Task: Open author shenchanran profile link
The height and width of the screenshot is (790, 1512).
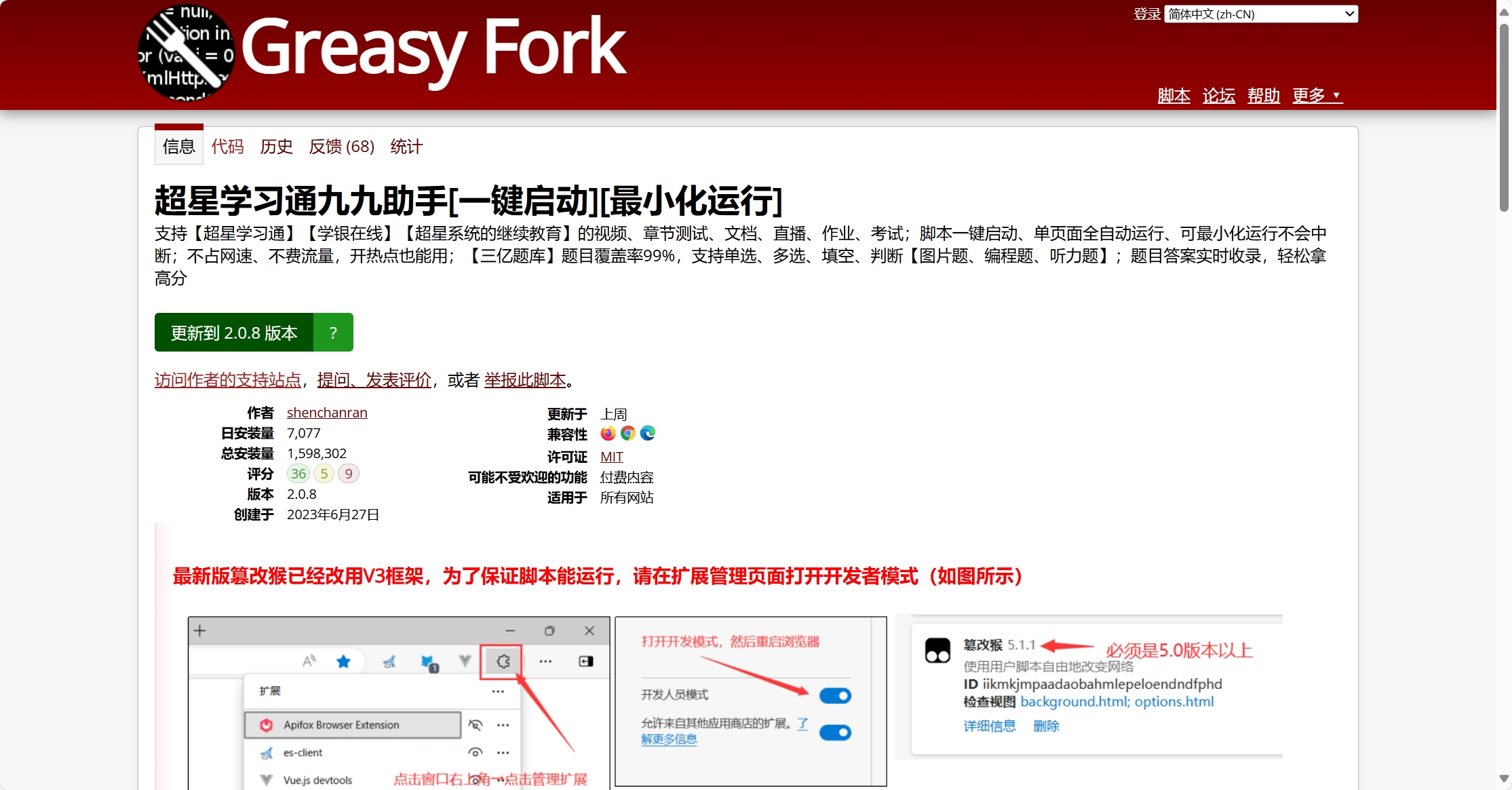Action: point(327,413)
